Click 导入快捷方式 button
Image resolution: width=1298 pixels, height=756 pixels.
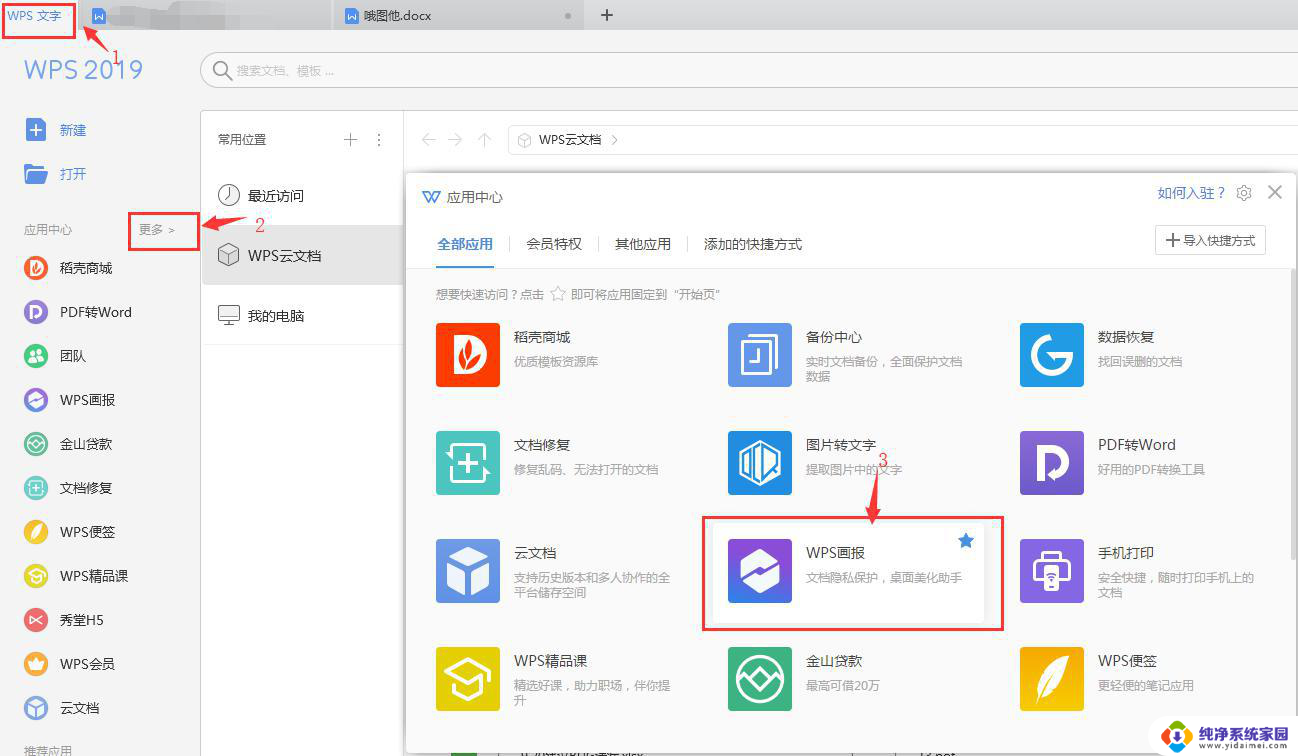[x=1210, y=240]
